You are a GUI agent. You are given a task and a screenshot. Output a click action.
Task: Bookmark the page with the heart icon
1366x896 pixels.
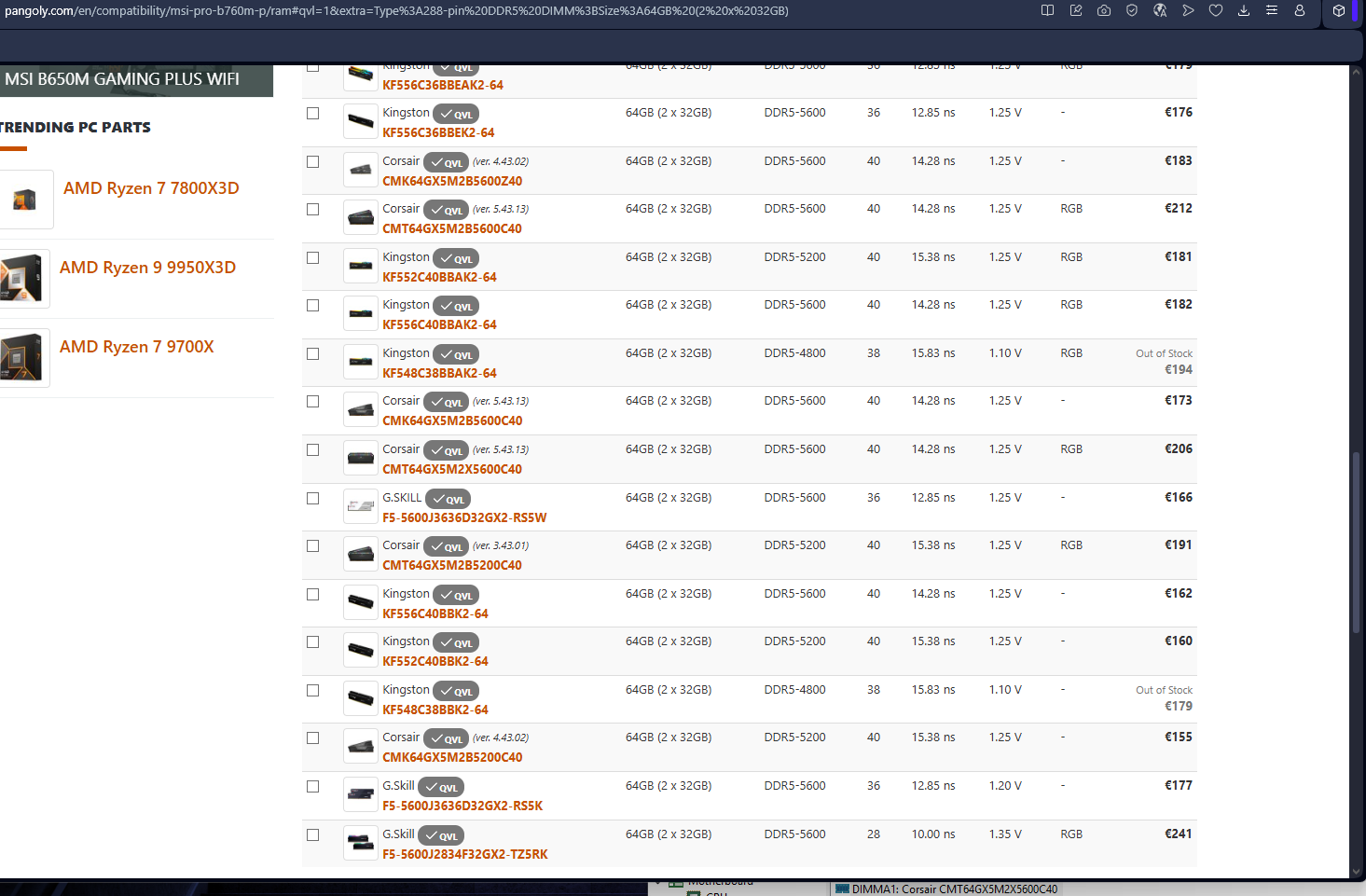click(1216, 10)
